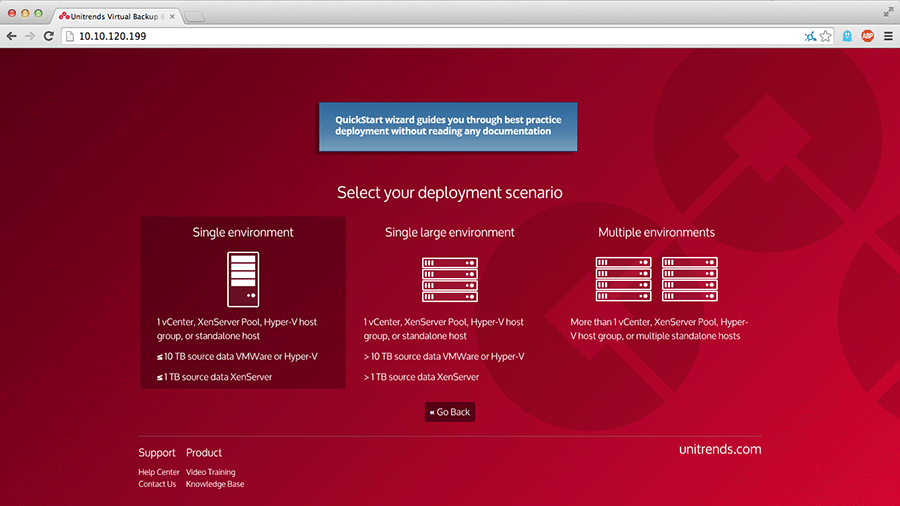Click the macOS red close window button
900x506 pixels.
tap(11, 13)
